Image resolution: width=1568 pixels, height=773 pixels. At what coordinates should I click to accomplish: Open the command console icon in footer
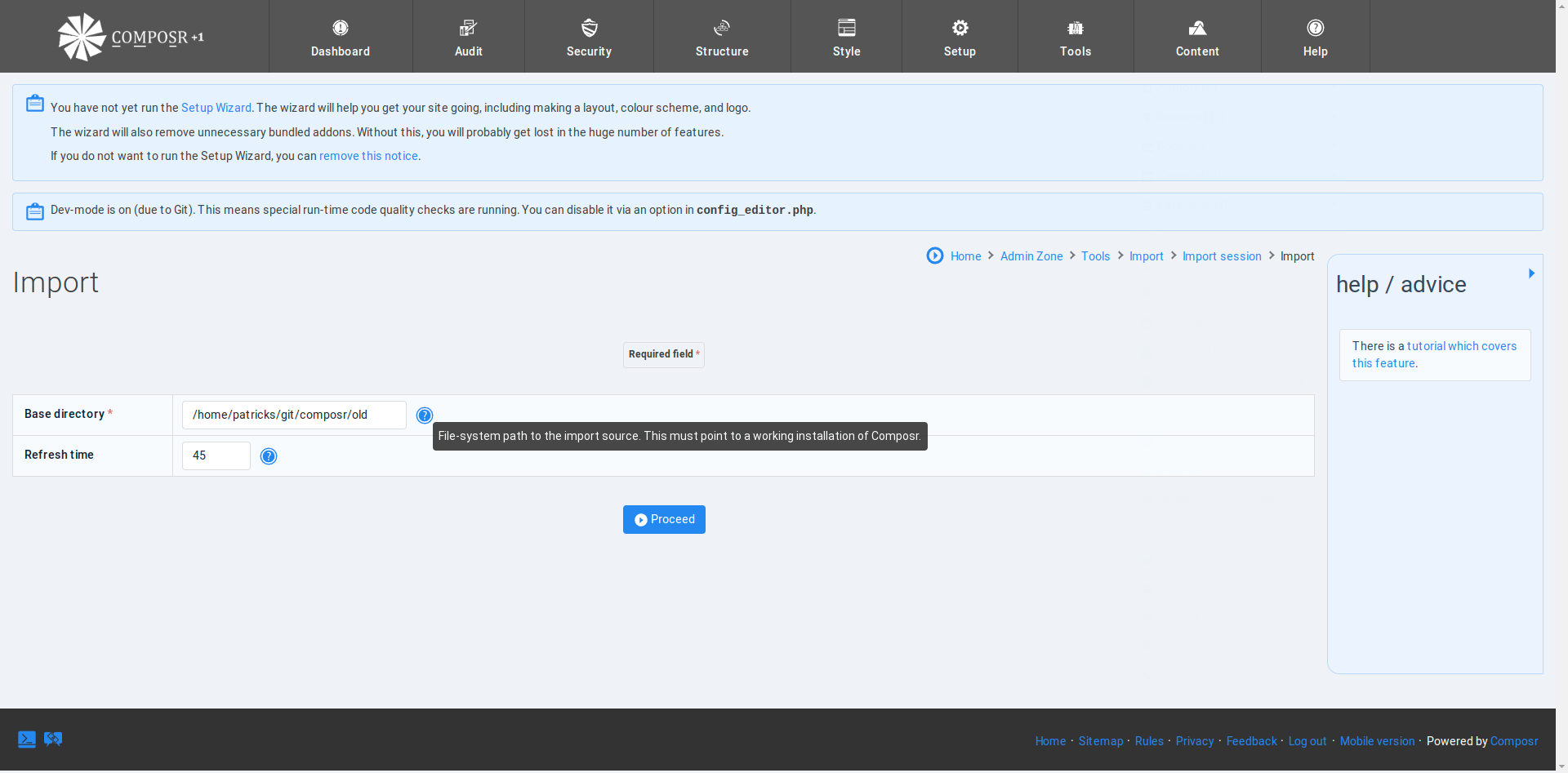click(x=27, y=740)
